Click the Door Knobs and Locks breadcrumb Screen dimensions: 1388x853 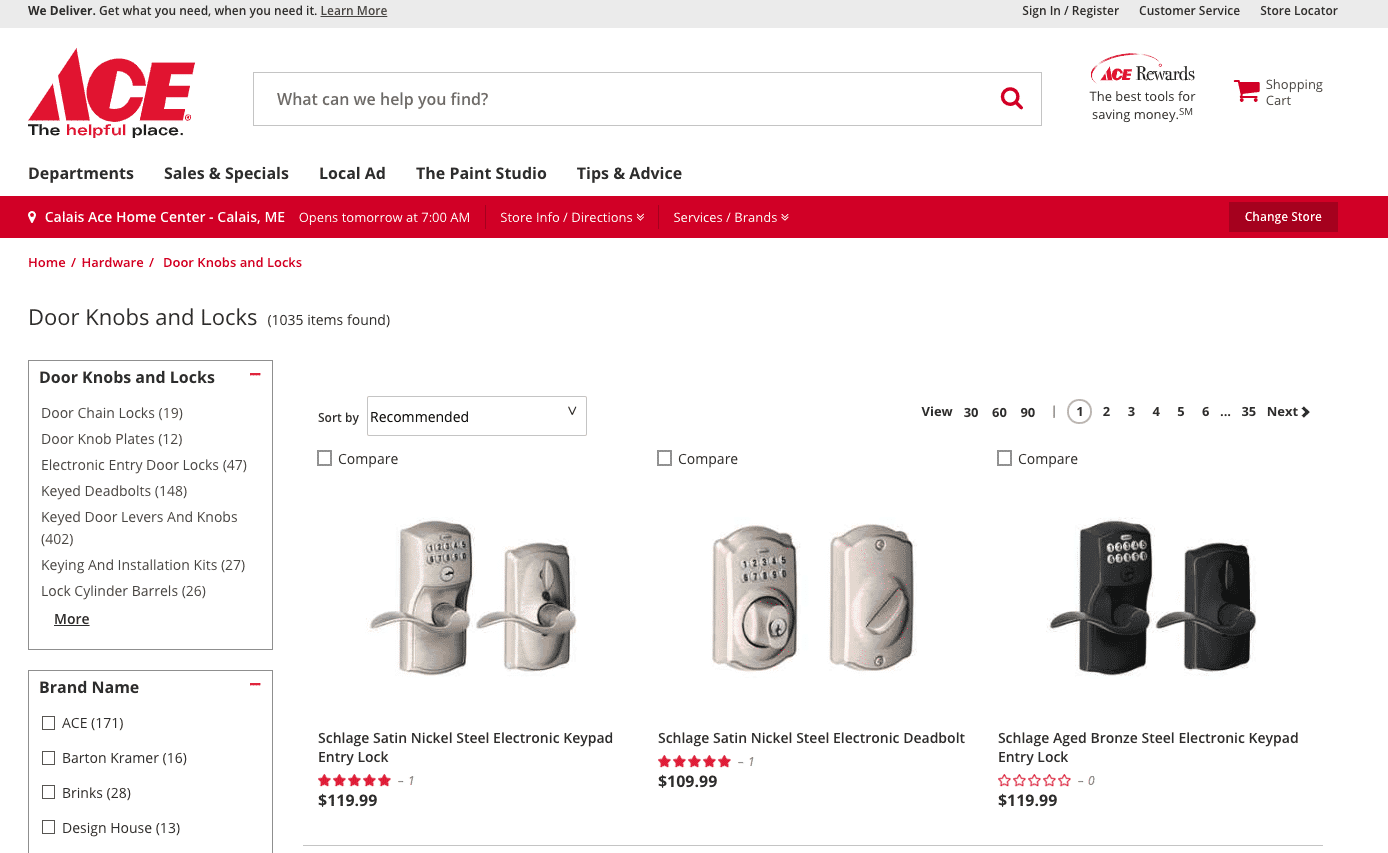coord(232,262)
